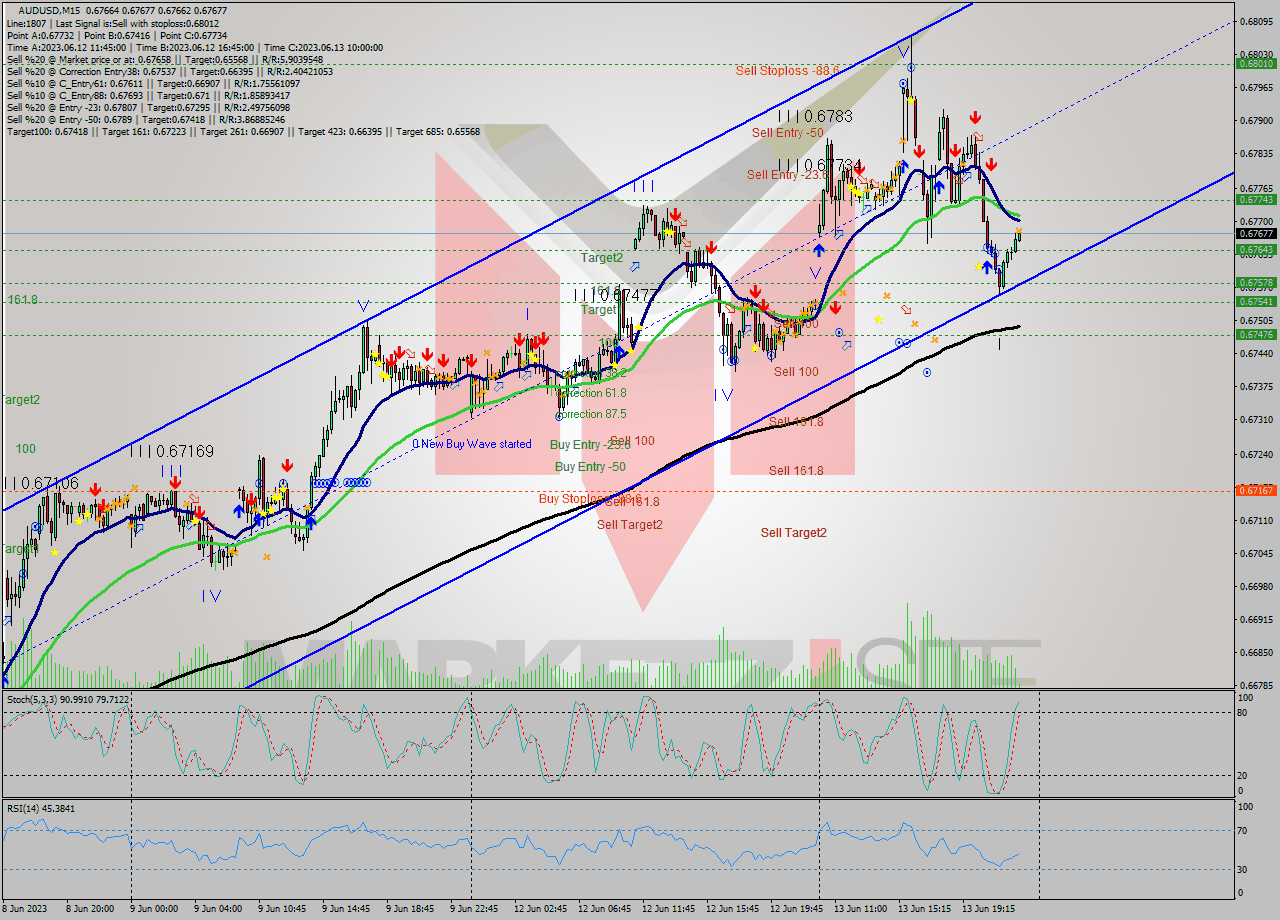Click the '9 Jun 14:45' time label

(x=345, y=909)
